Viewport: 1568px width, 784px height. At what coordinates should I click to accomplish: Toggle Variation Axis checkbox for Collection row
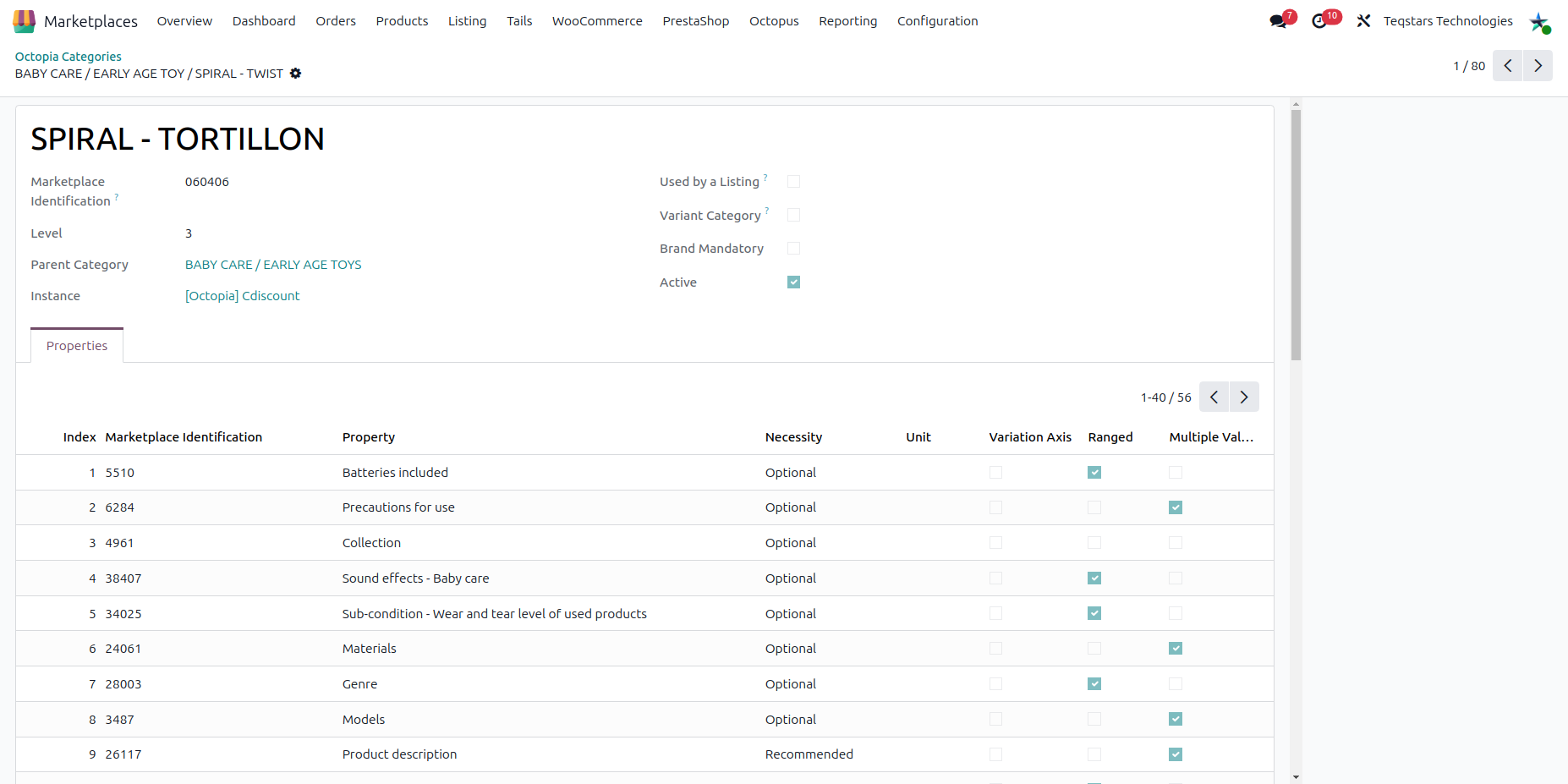coord(995,543)
